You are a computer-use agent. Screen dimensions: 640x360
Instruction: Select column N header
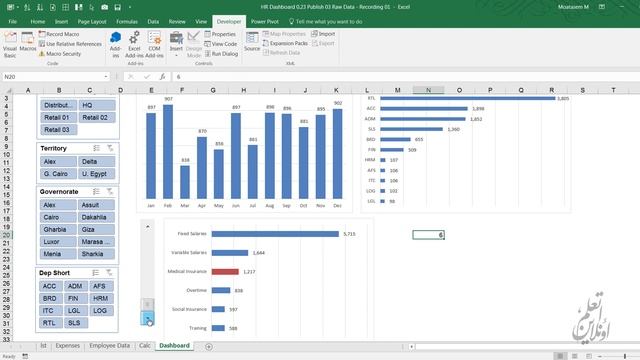point(428,90)
